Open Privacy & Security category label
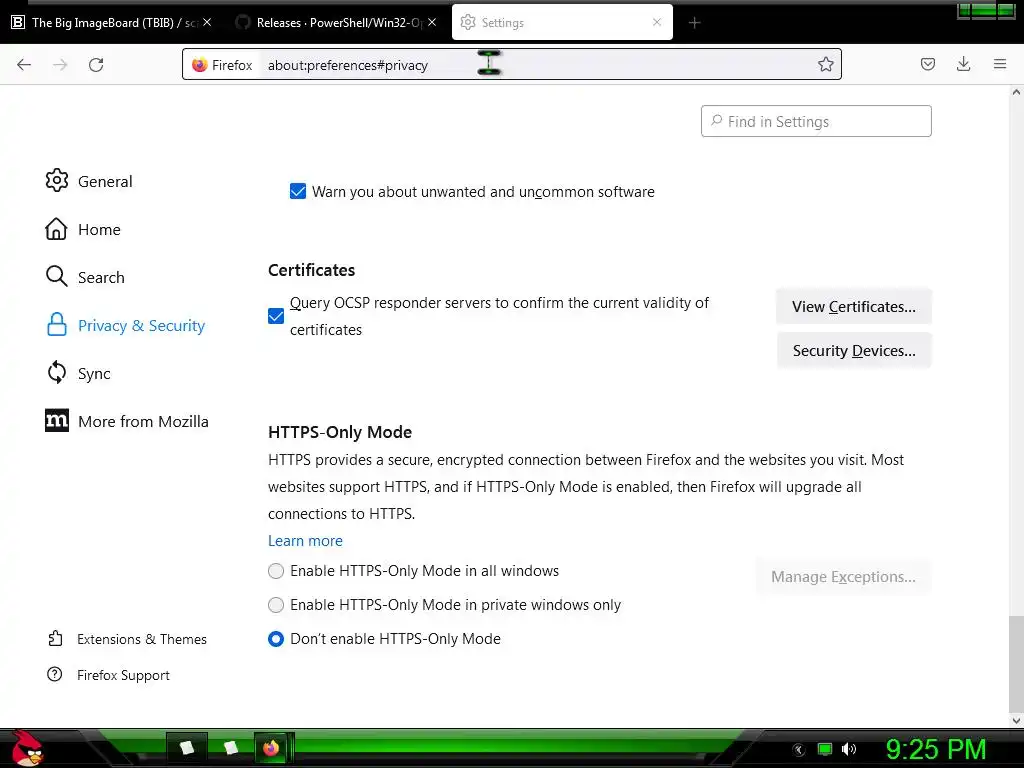 click(x=141, y=325)
